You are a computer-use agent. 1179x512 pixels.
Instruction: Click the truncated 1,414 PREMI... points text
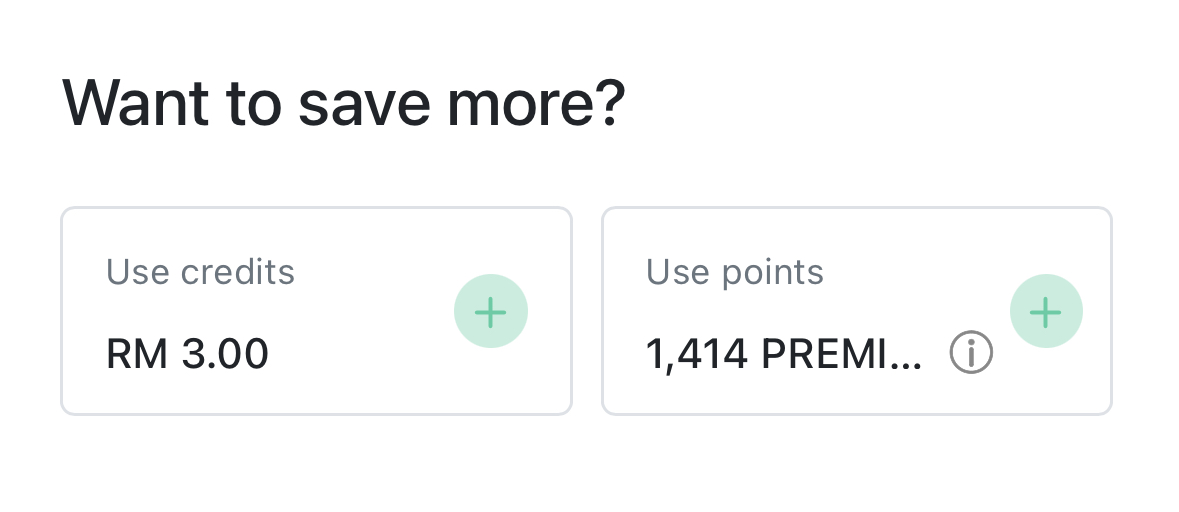[x=784, y=353]
